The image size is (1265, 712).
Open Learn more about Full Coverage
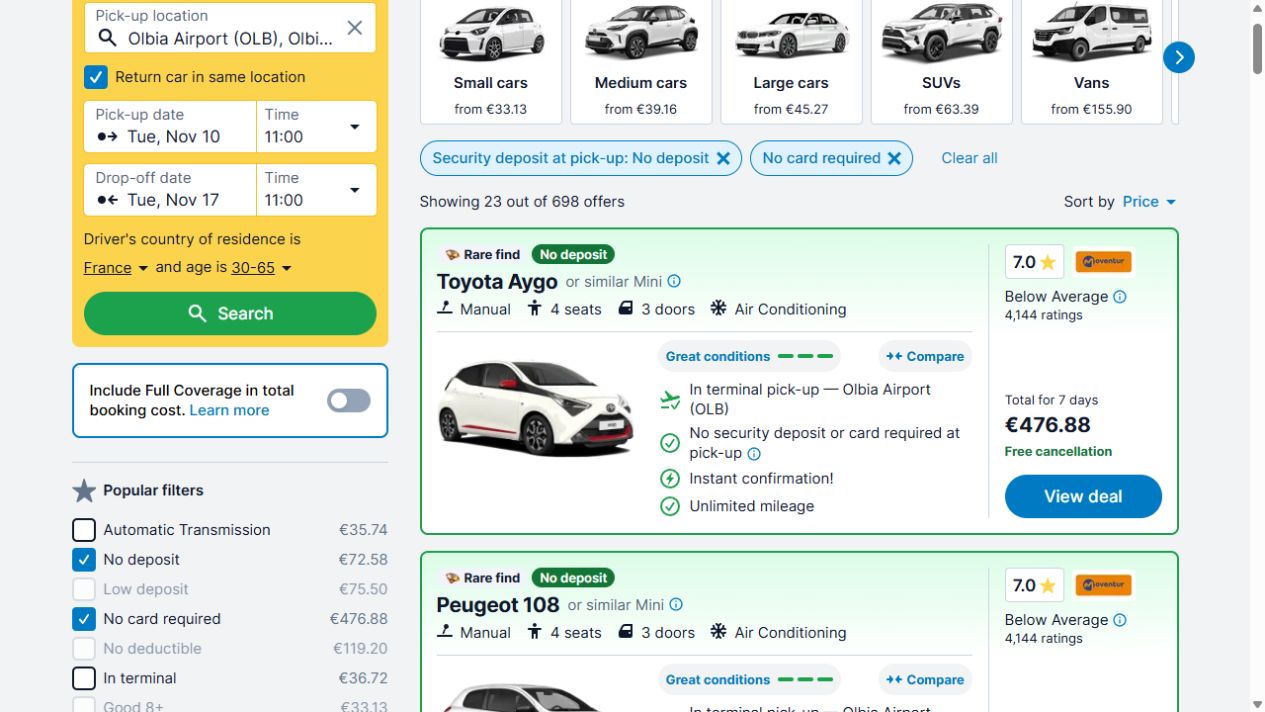click(x=229, y=410)
